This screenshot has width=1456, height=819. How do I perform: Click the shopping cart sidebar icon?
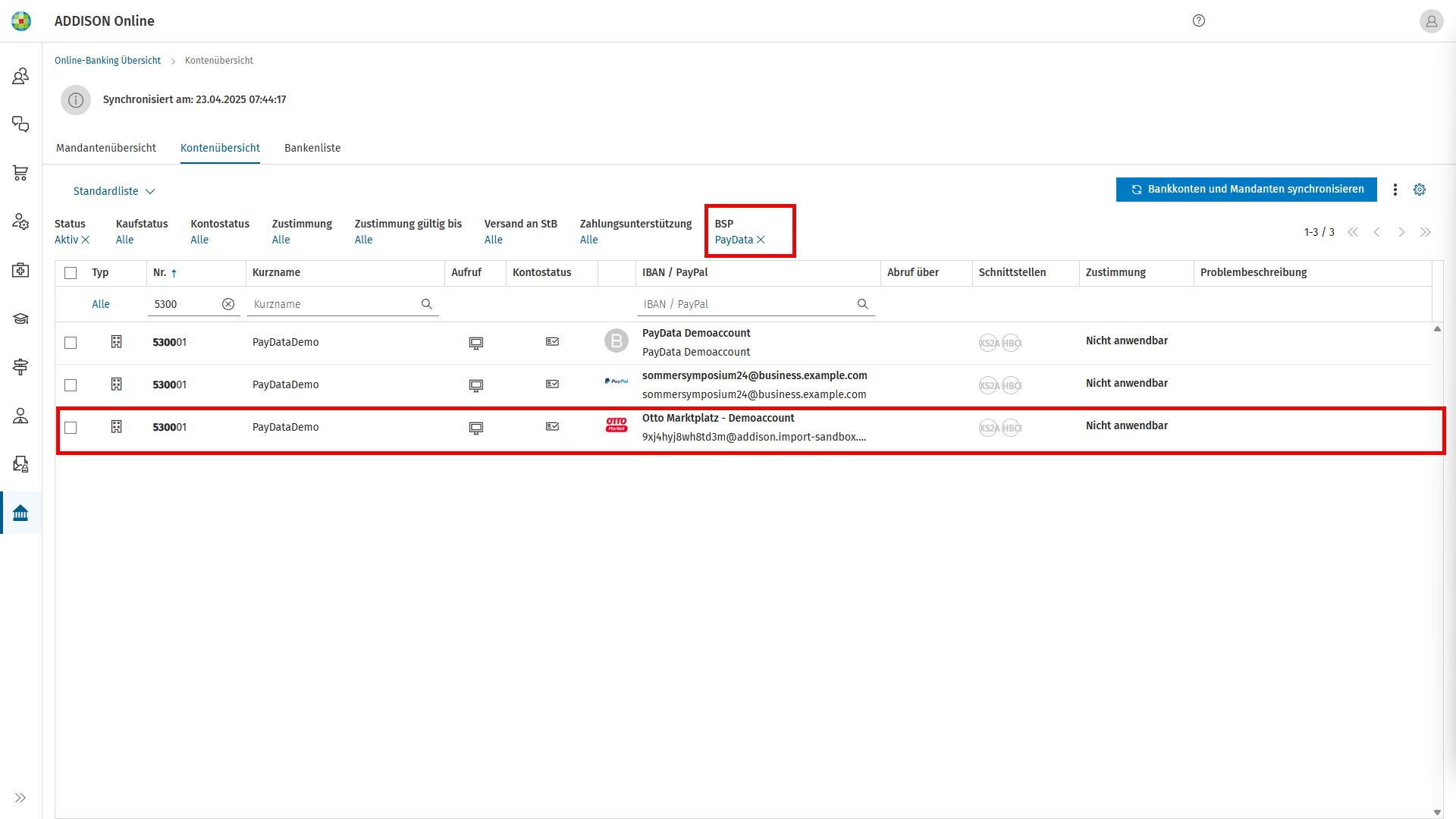[20, 173]
